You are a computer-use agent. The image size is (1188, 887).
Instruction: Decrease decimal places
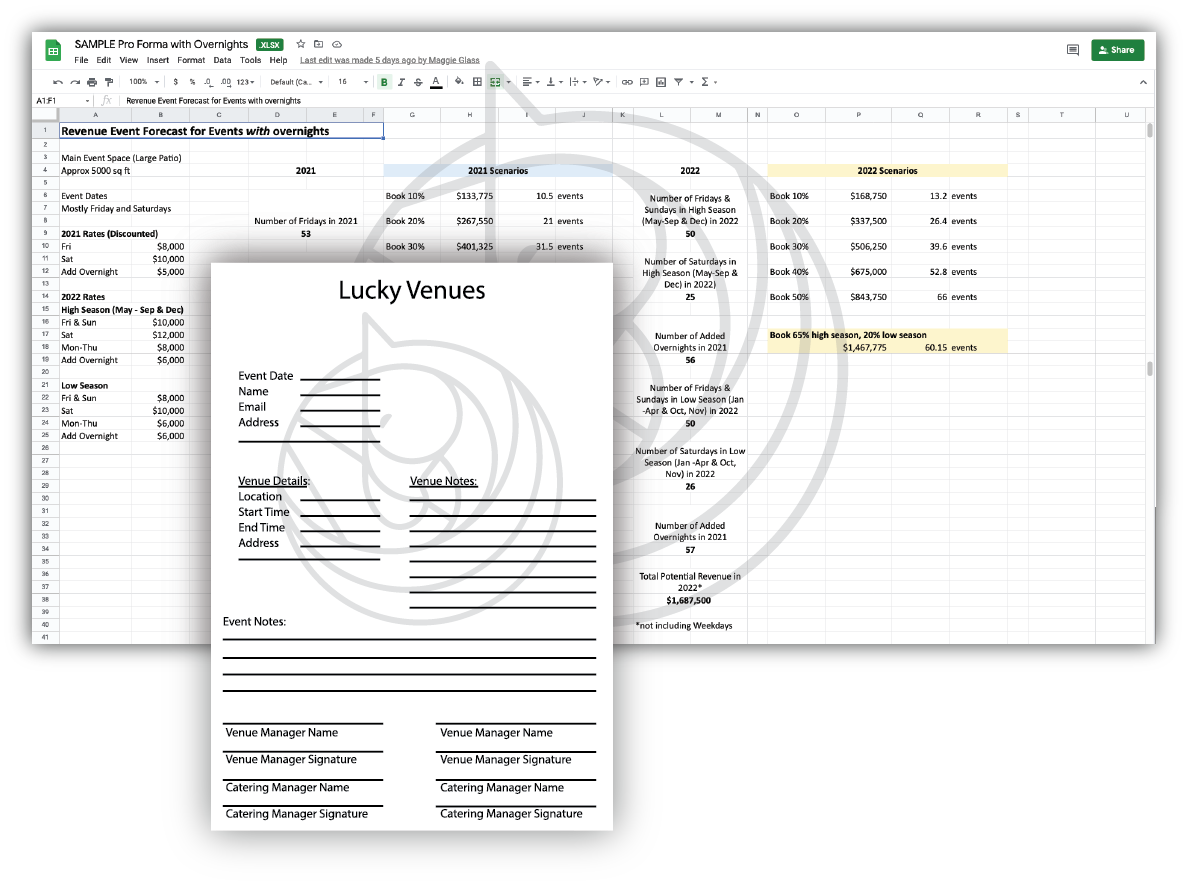click(208, 82)
